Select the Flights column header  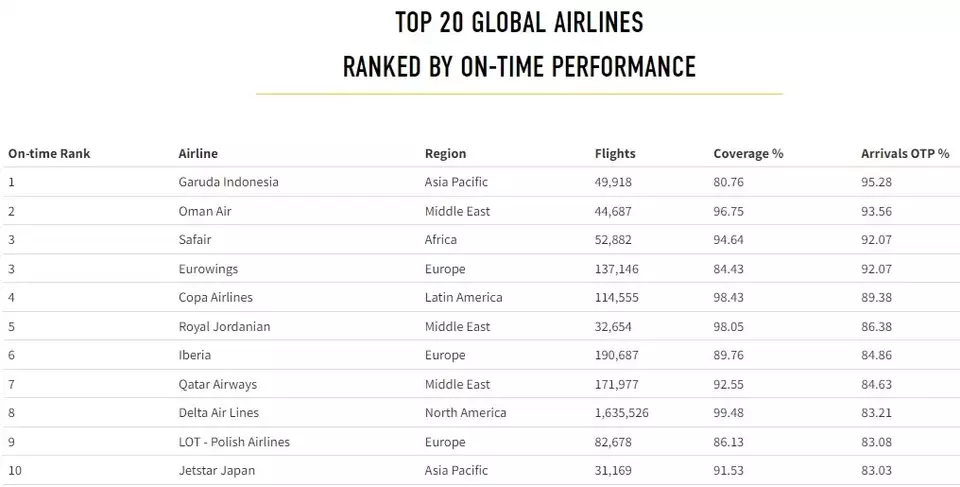pos(615,154)
